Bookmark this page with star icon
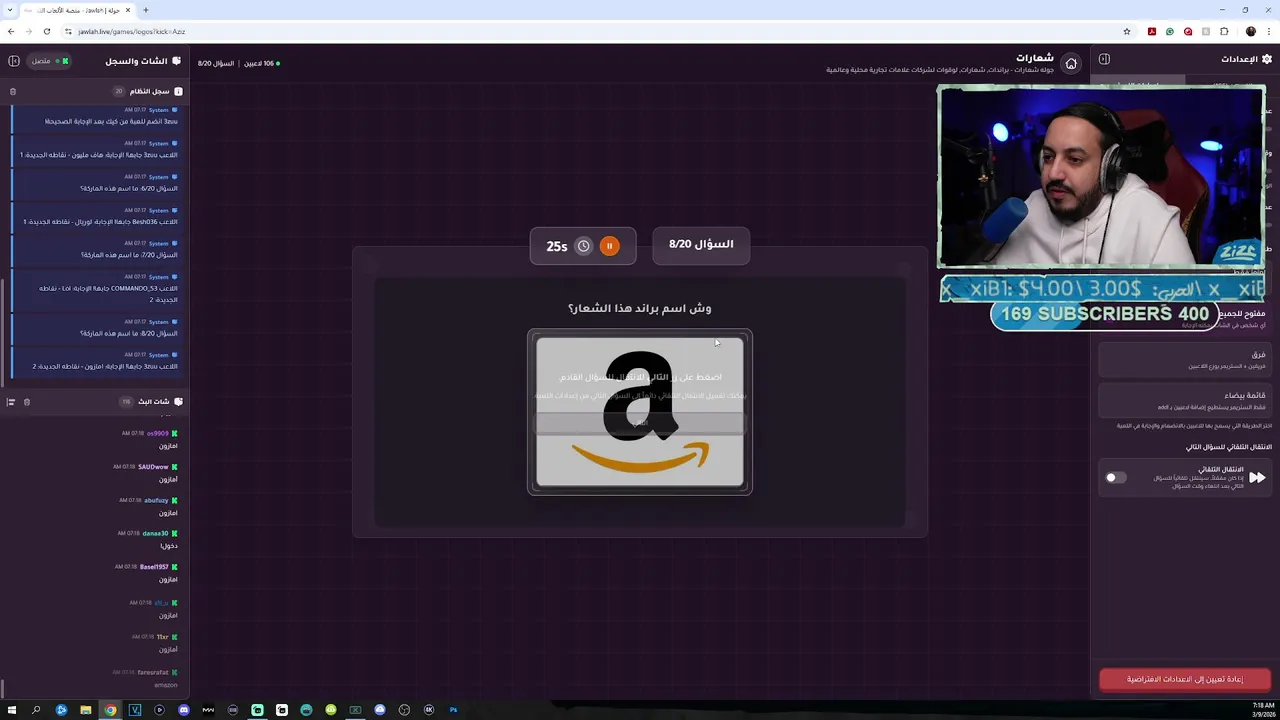The height and width of the screenshot is (720, 1280). point(1127,31)
